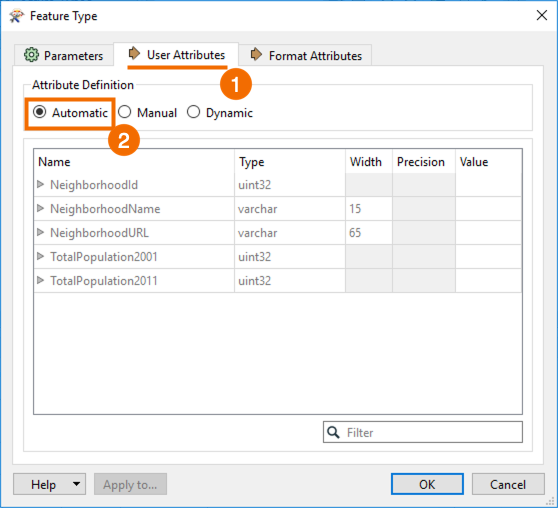Screen dimensions: 558x508
Task: Click the User Attributes arrow icon
Action: click(x=134, y=53)
